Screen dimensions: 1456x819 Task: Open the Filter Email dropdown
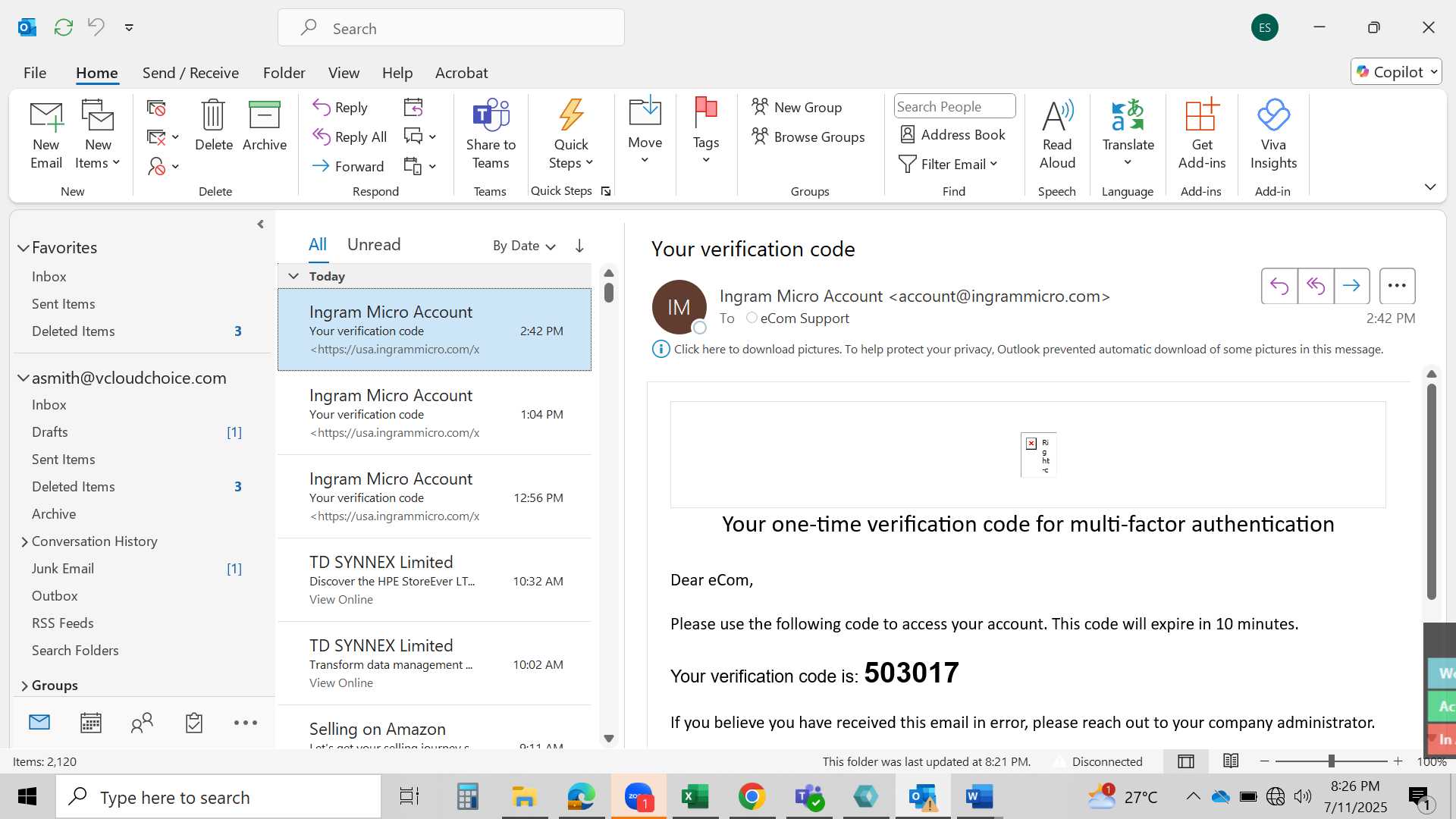948,165
